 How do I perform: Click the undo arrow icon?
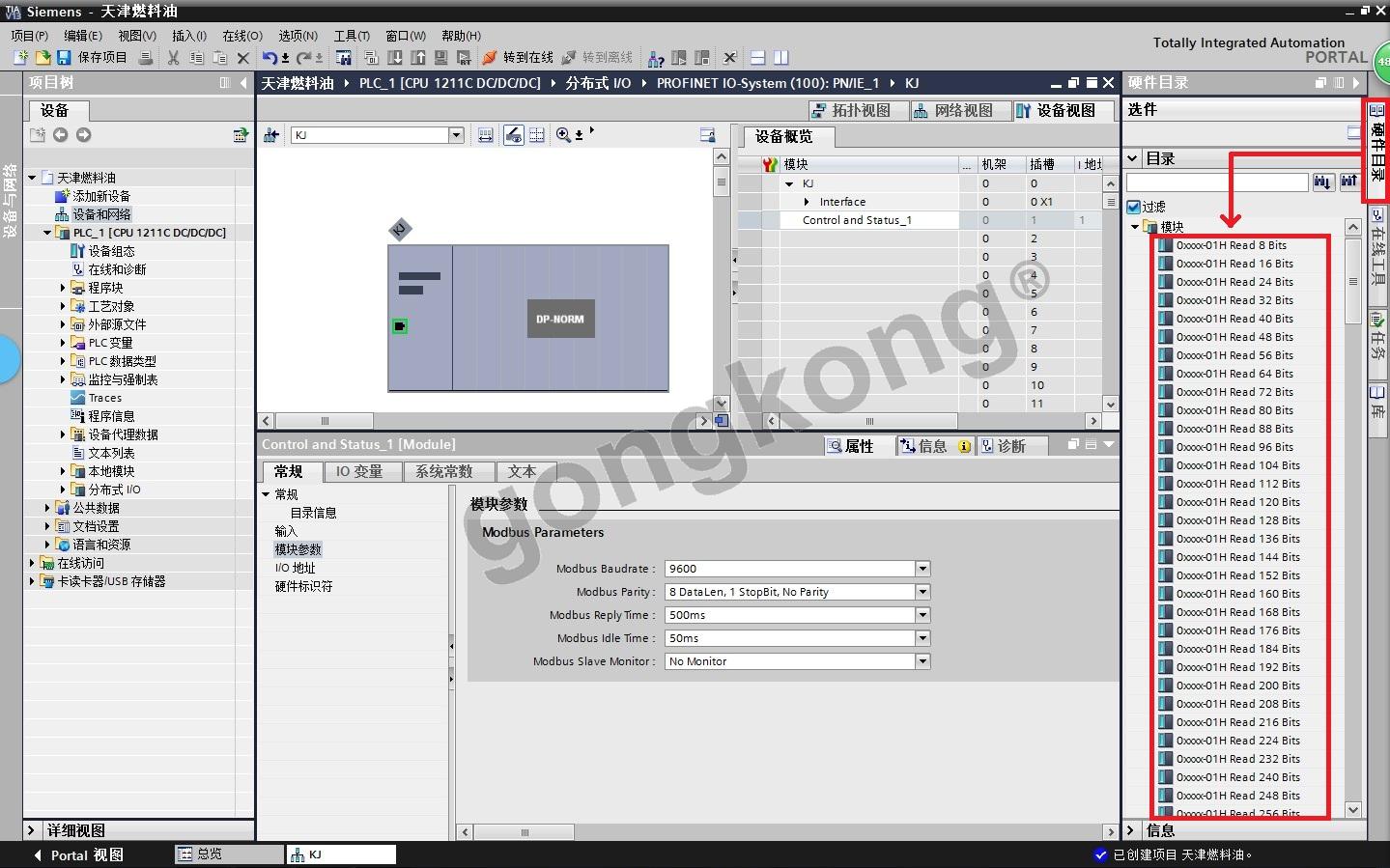click(x=270, y=58)
